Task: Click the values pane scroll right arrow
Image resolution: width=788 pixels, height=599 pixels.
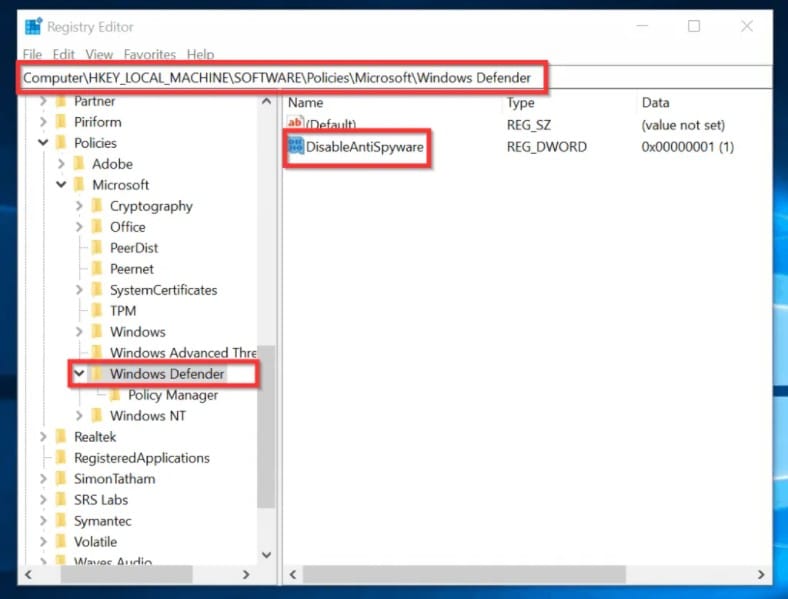Action: pos(761,574)
